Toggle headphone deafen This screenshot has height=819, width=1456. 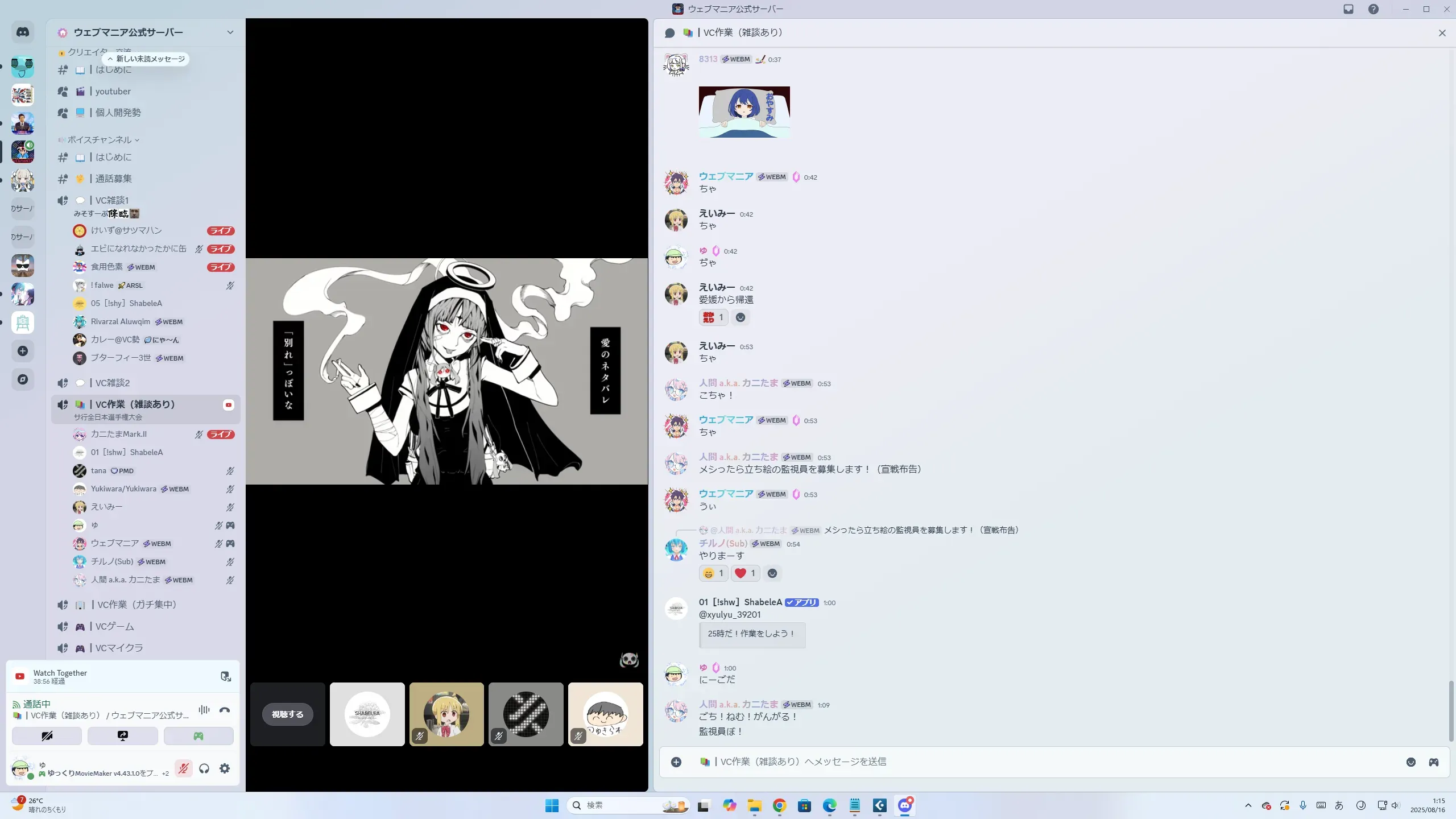click(x=204, y=768)
